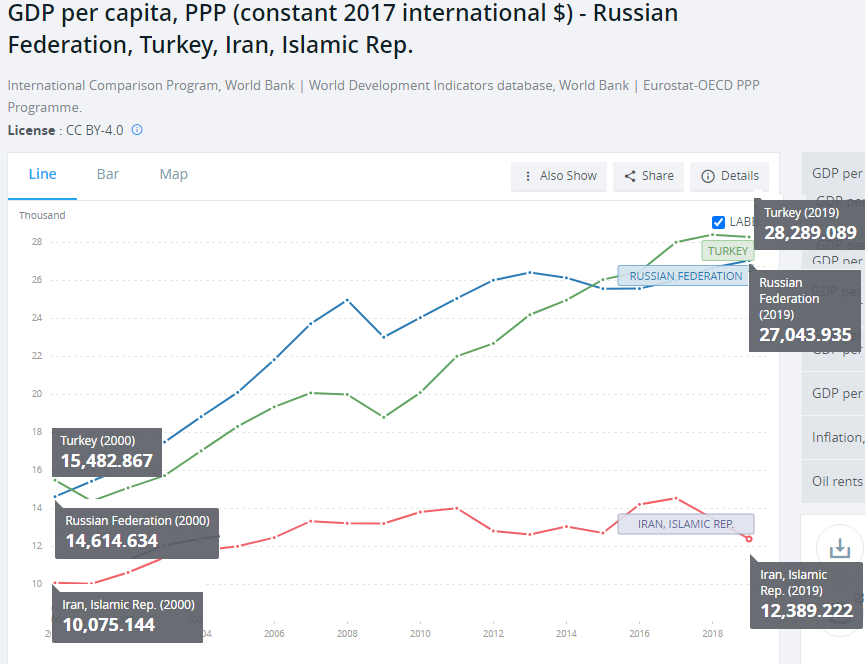
Task: Click the 2014 x-axis label
Action: pyautogui.click(x=566, y=634)
